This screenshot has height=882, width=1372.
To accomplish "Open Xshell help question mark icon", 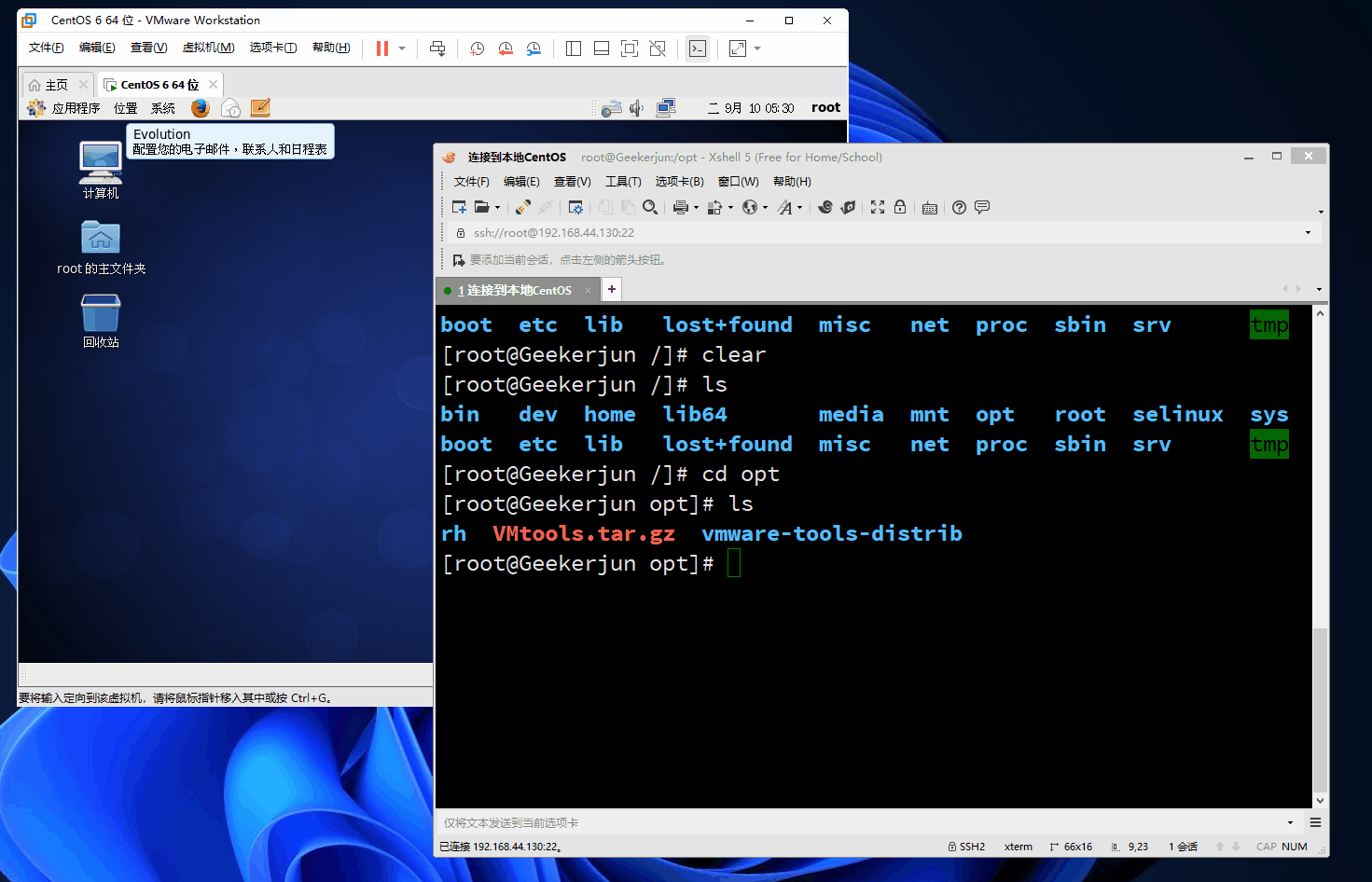I will 959,207.
